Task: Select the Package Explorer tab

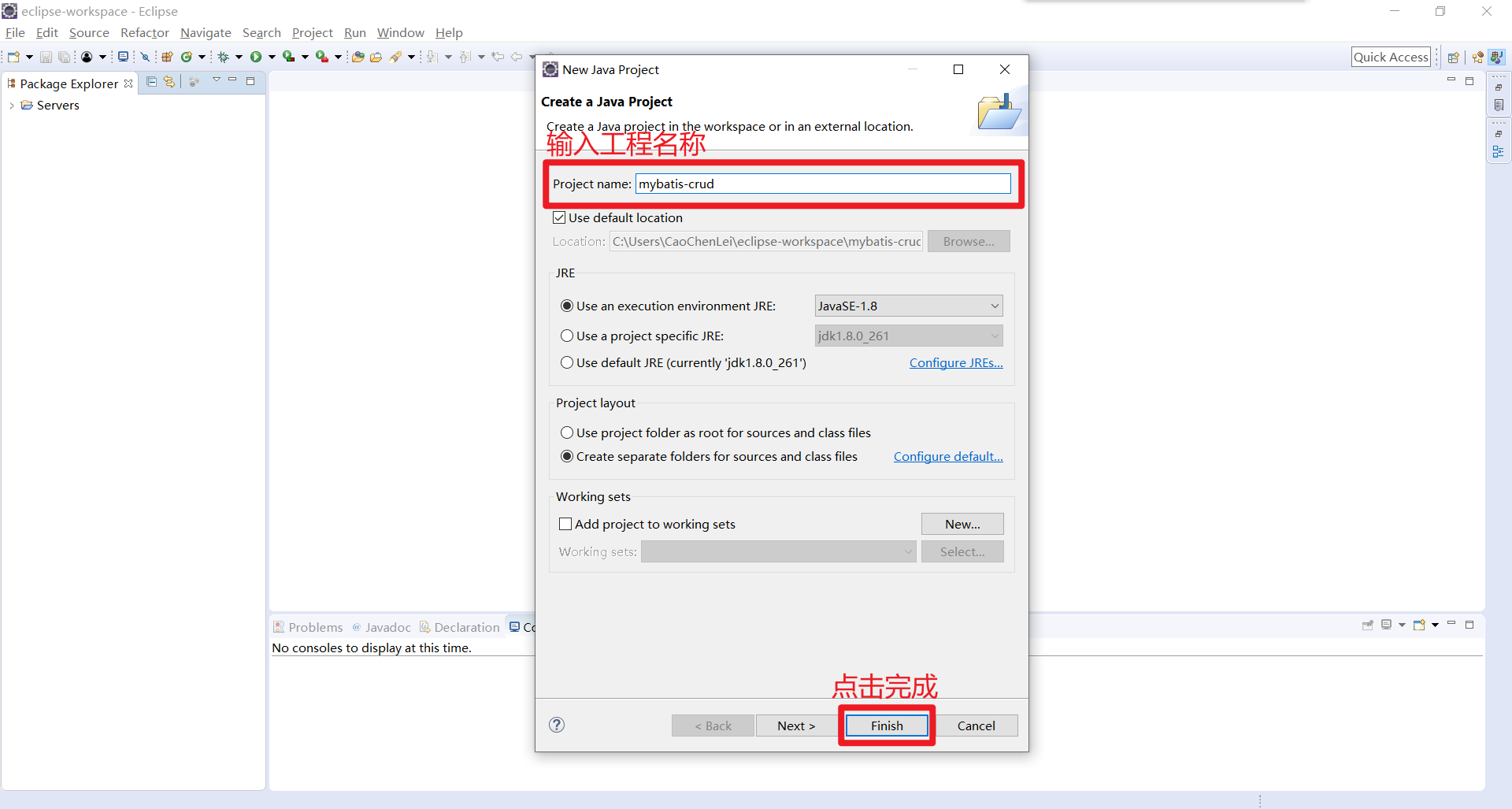Action: pos(69,83)
